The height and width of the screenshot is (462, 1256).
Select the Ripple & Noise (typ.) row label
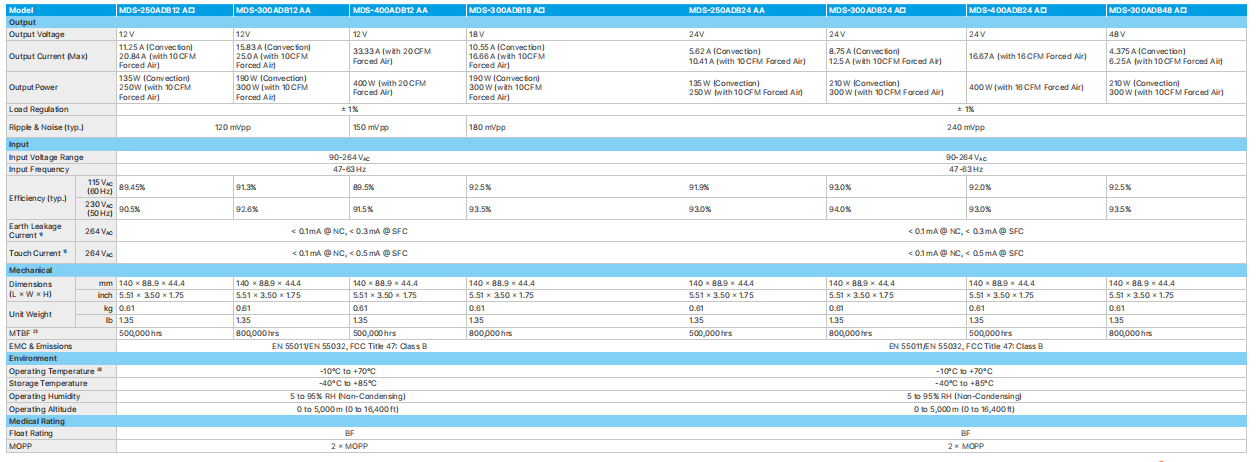coord(46,128)
